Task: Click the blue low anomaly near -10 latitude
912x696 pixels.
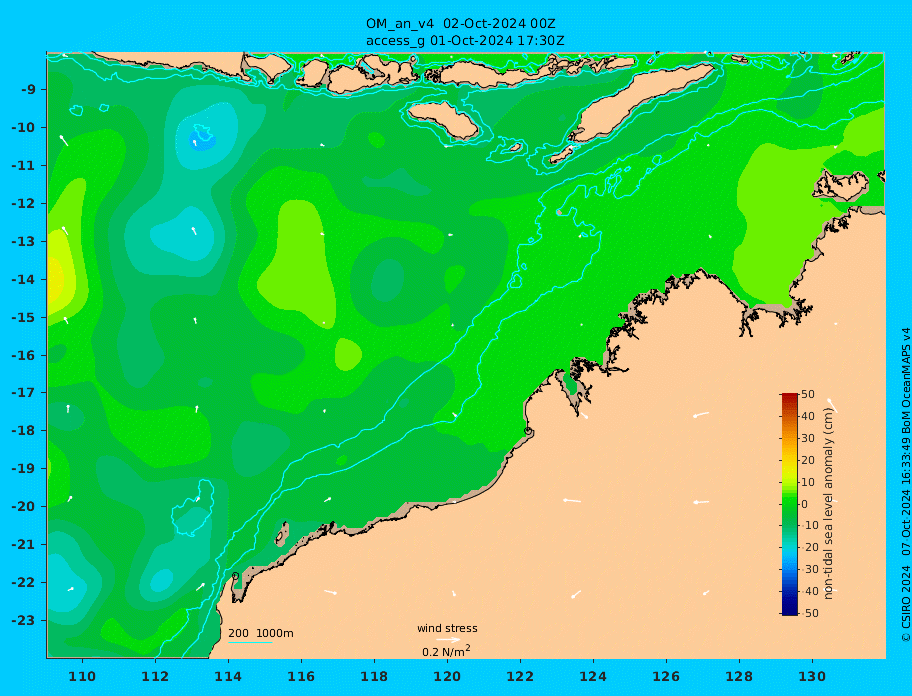Action: tap(202, 140)
